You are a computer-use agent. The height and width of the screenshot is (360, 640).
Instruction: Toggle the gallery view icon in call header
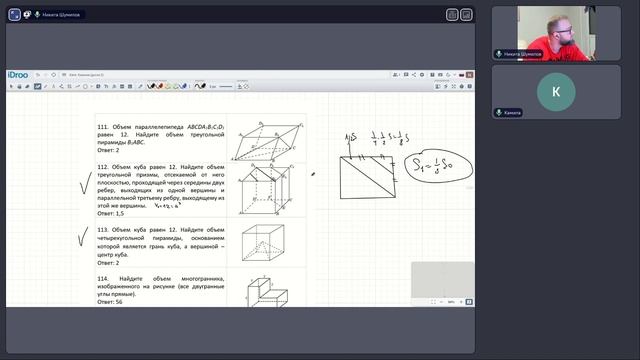[x=466, y=15]
